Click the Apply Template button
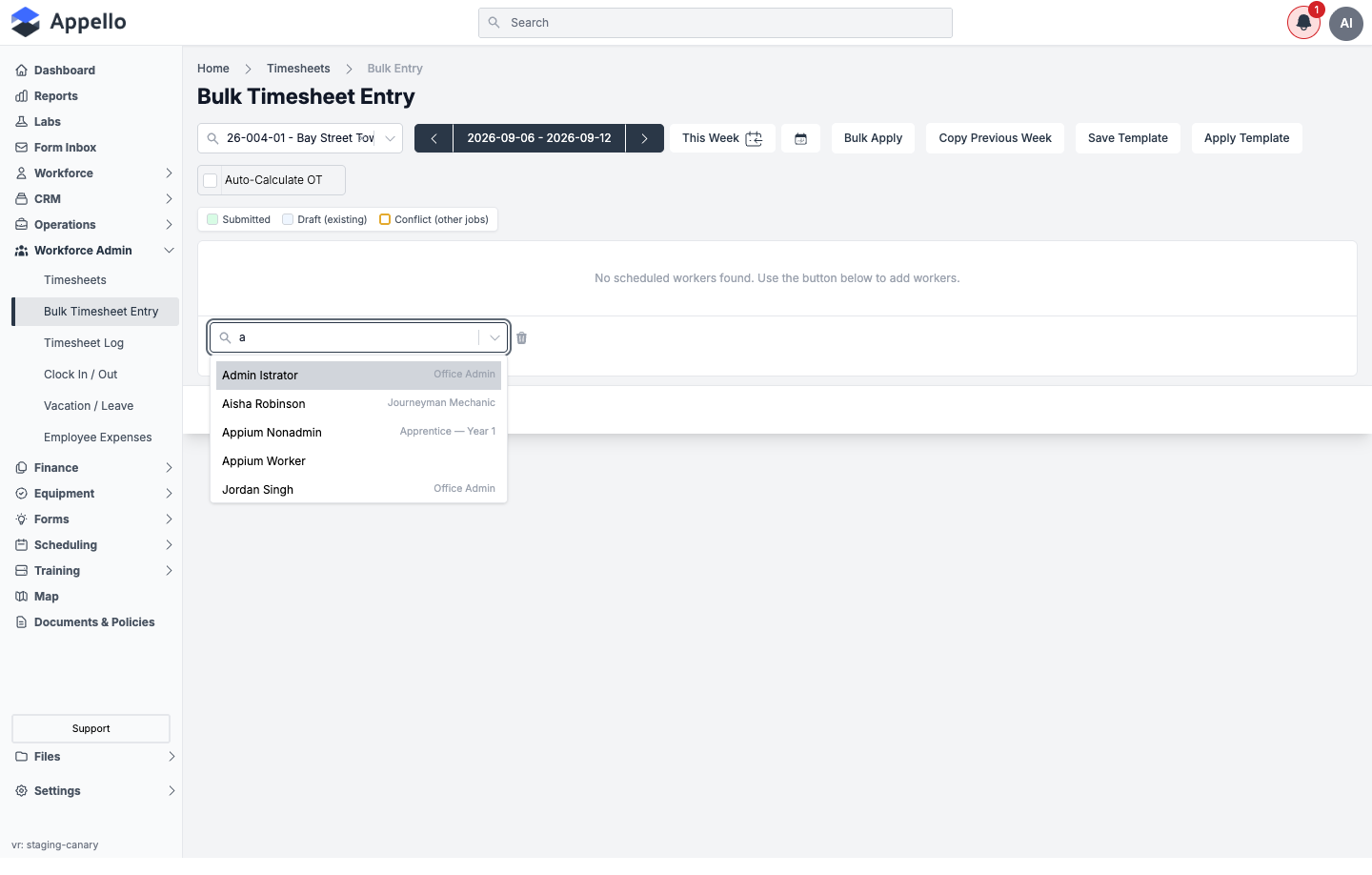Image resolution: width=1372 pixels, height=875 pixels. tap(1246, 138)
